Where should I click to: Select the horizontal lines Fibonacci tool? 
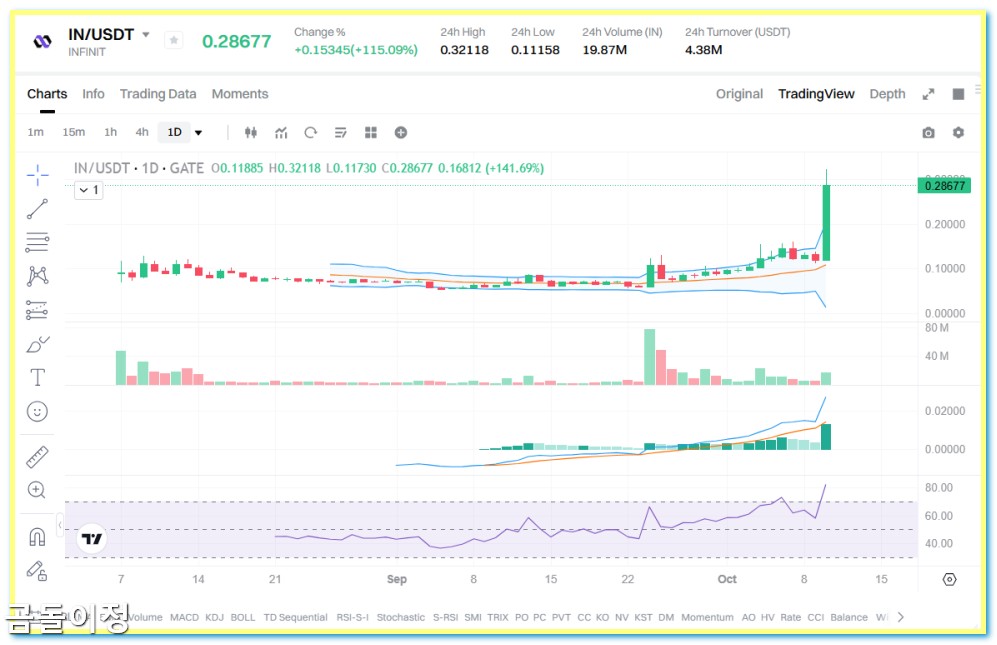[x=38, y=242]
